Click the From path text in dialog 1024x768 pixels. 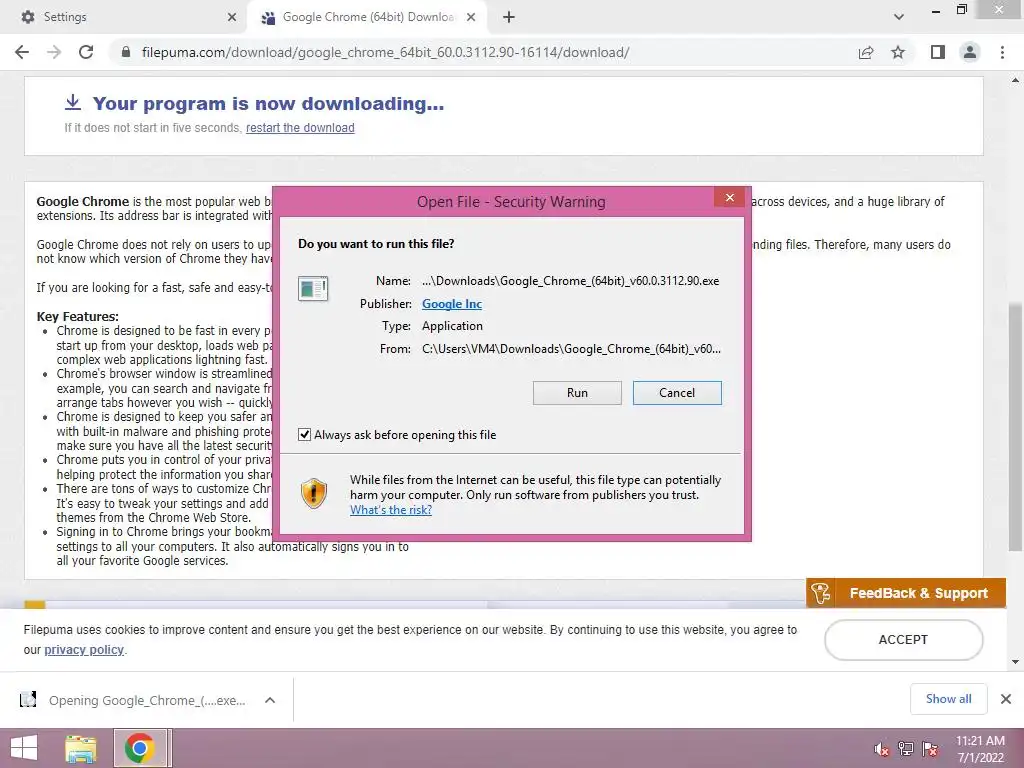point(571,349)
